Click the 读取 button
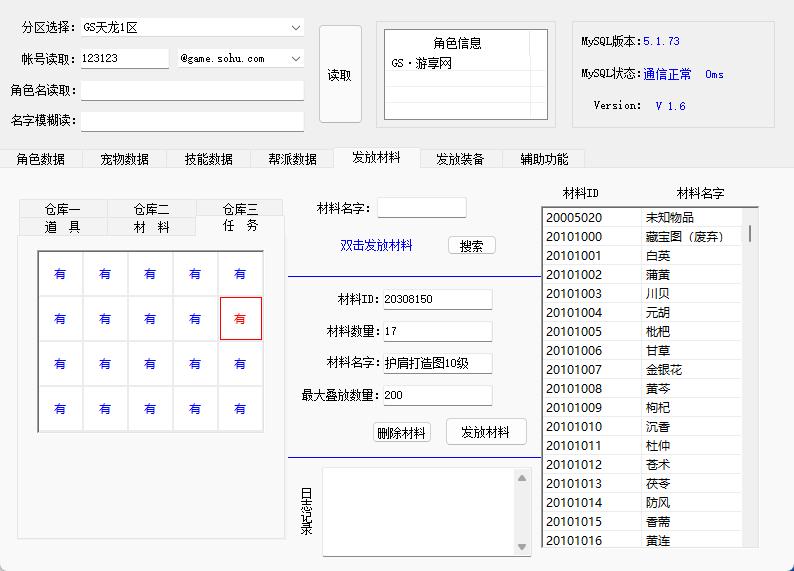 coord(340,75)
